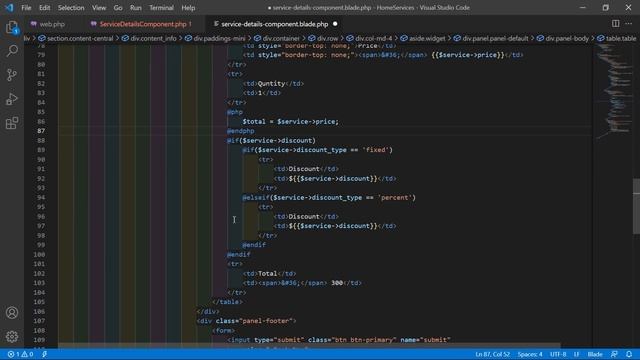
Task: Open breadcrumb div.paddings-mini
Action: tap(220, 38)
